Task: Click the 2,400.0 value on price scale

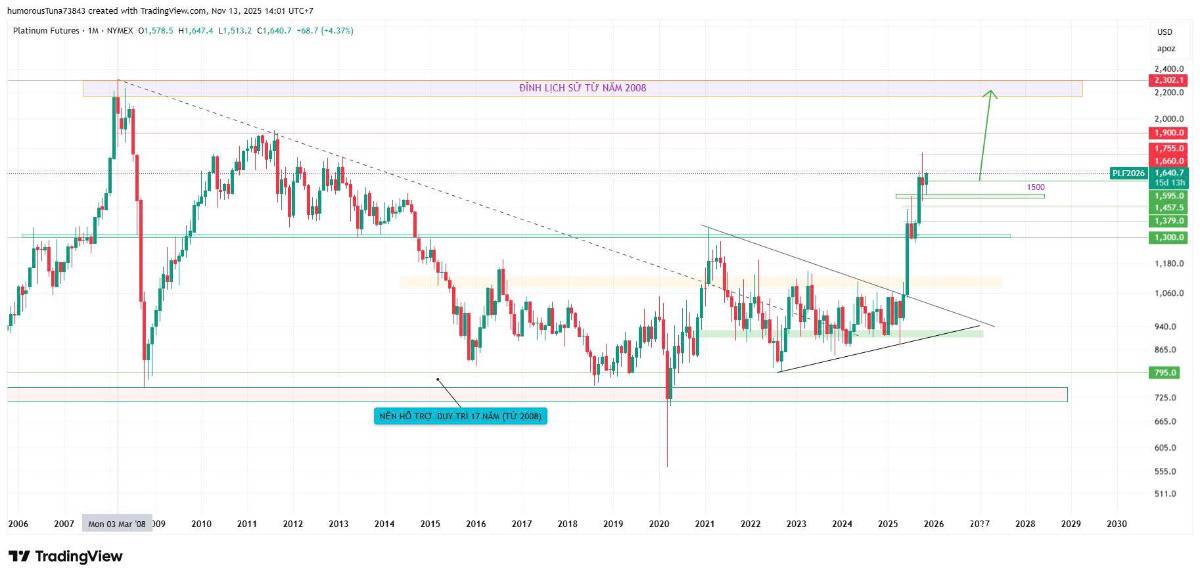Action: pyautogui.click(x=1166, y=69)
